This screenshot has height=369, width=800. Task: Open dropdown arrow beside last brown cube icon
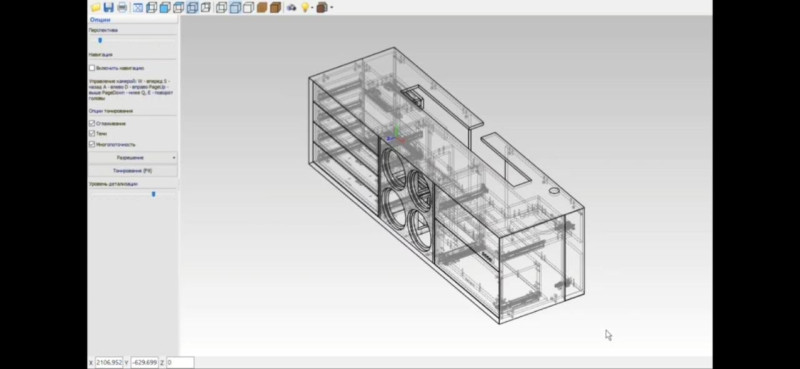click(332, 8)
